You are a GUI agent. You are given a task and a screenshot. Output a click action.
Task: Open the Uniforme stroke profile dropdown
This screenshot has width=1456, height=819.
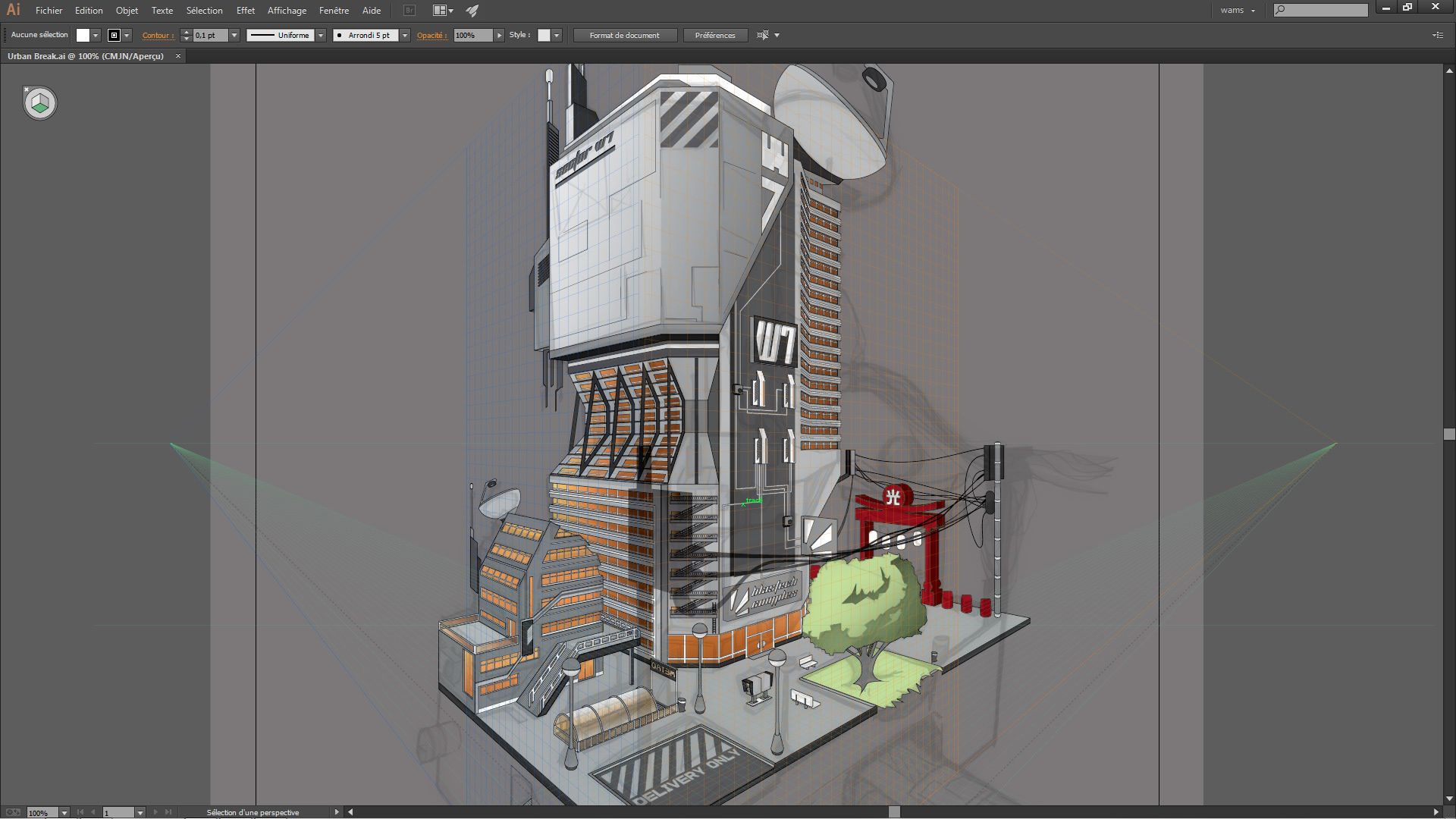pos(321,35)
